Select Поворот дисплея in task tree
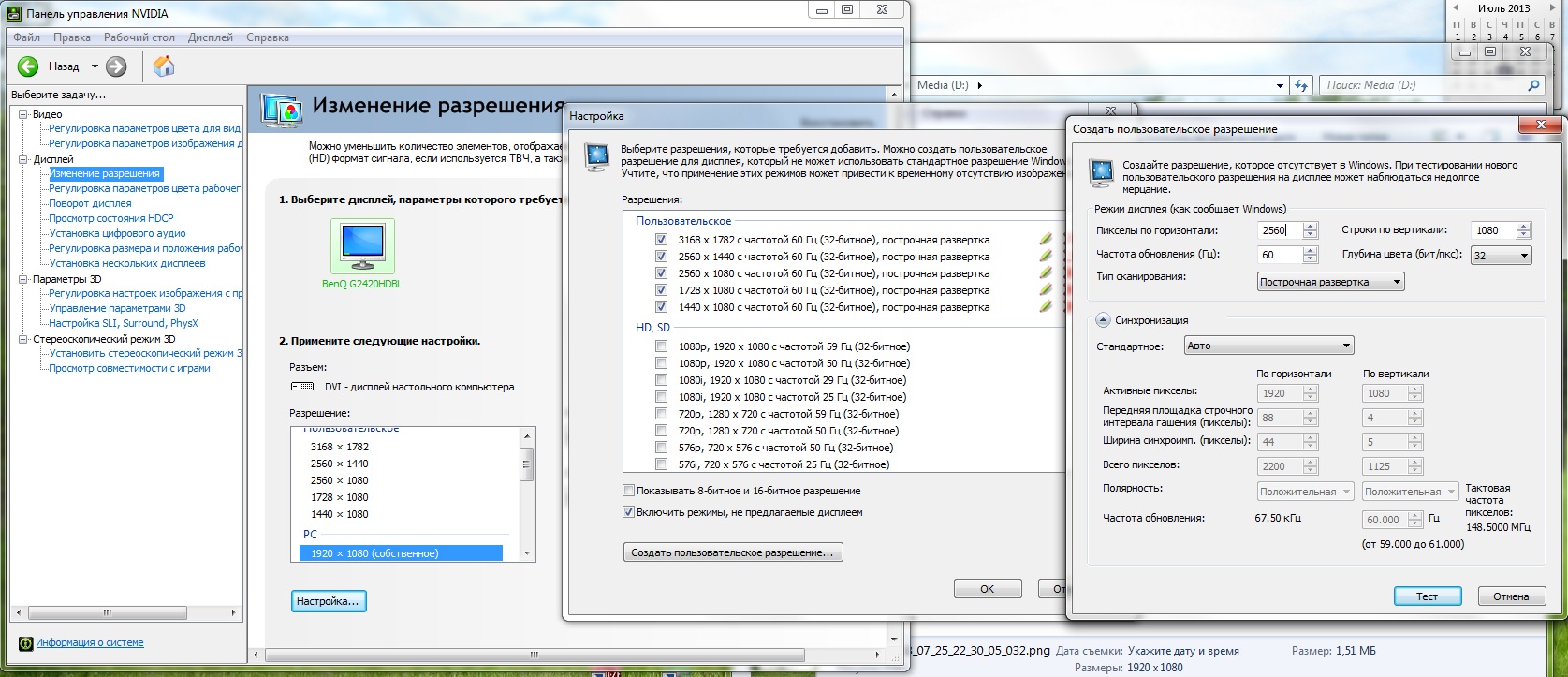Viewport: 1568px width, 677px height. pyautogui.click(x=90, y=203)
